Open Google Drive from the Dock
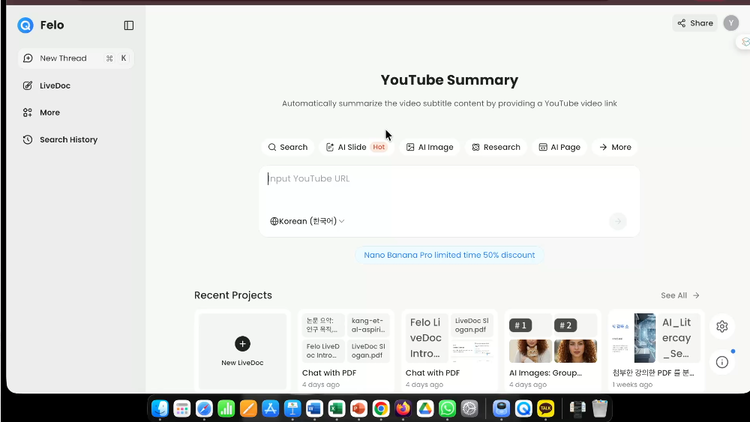Screen dimensions: 750x422 pos(425,409)
